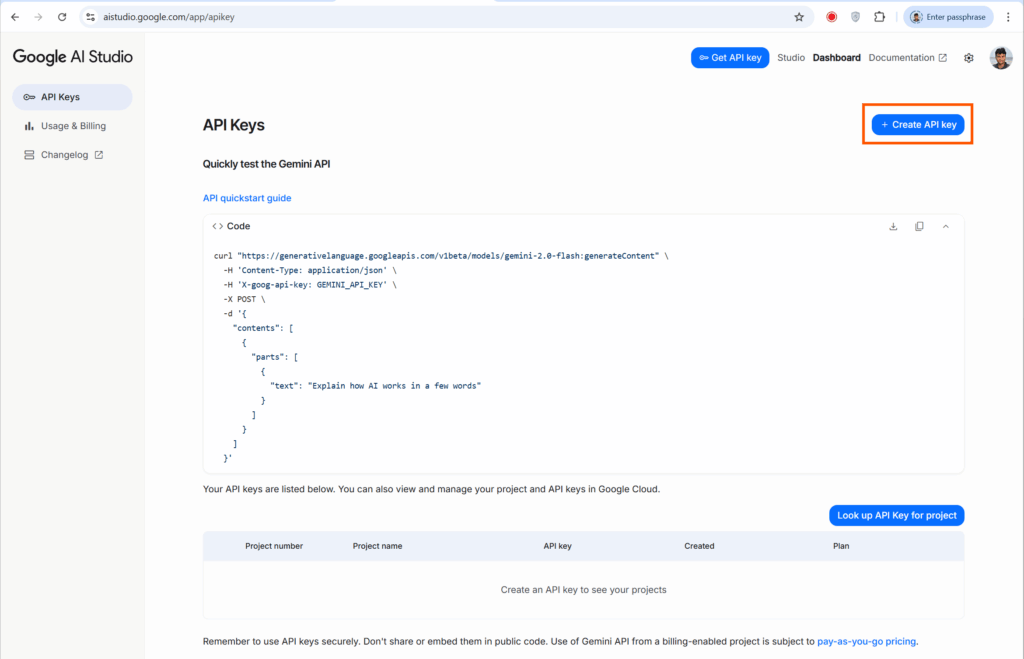Viewport: 1024px width, 659px height.
Task: Click the API Keys page heading
Action: (233, 125)
